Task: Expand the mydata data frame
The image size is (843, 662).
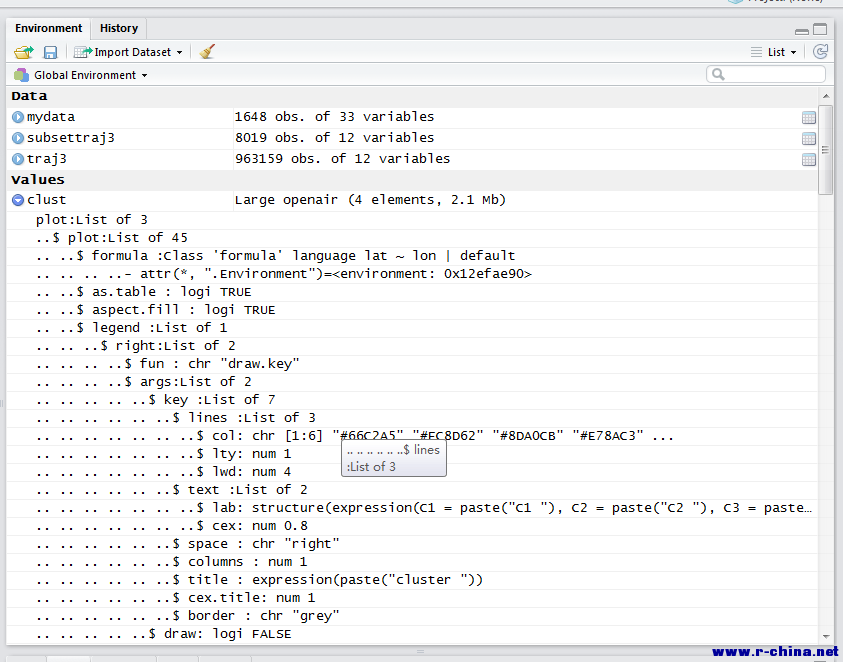Action: coord(18,117)
